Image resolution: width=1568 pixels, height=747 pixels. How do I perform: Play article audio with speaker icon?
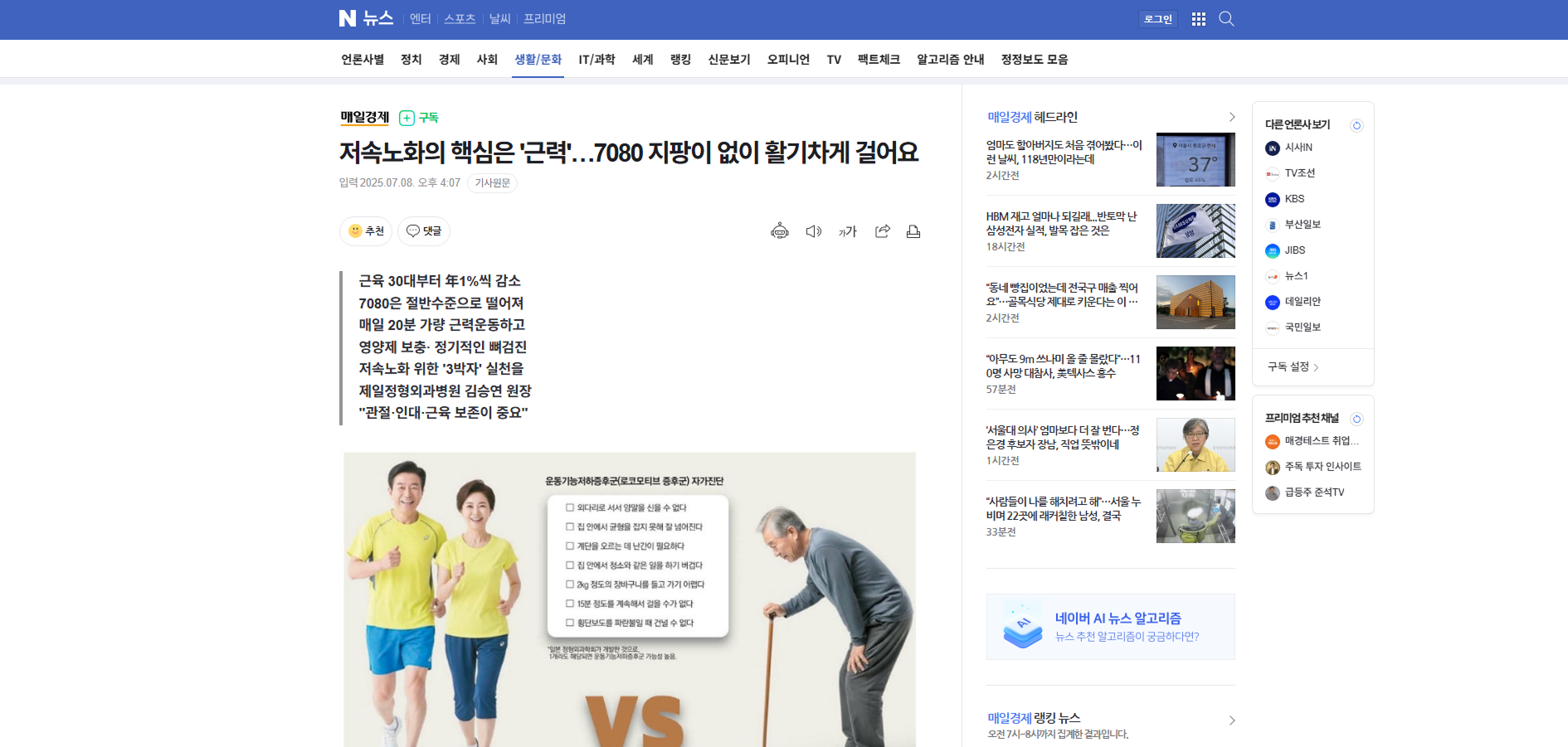(813, 231)
